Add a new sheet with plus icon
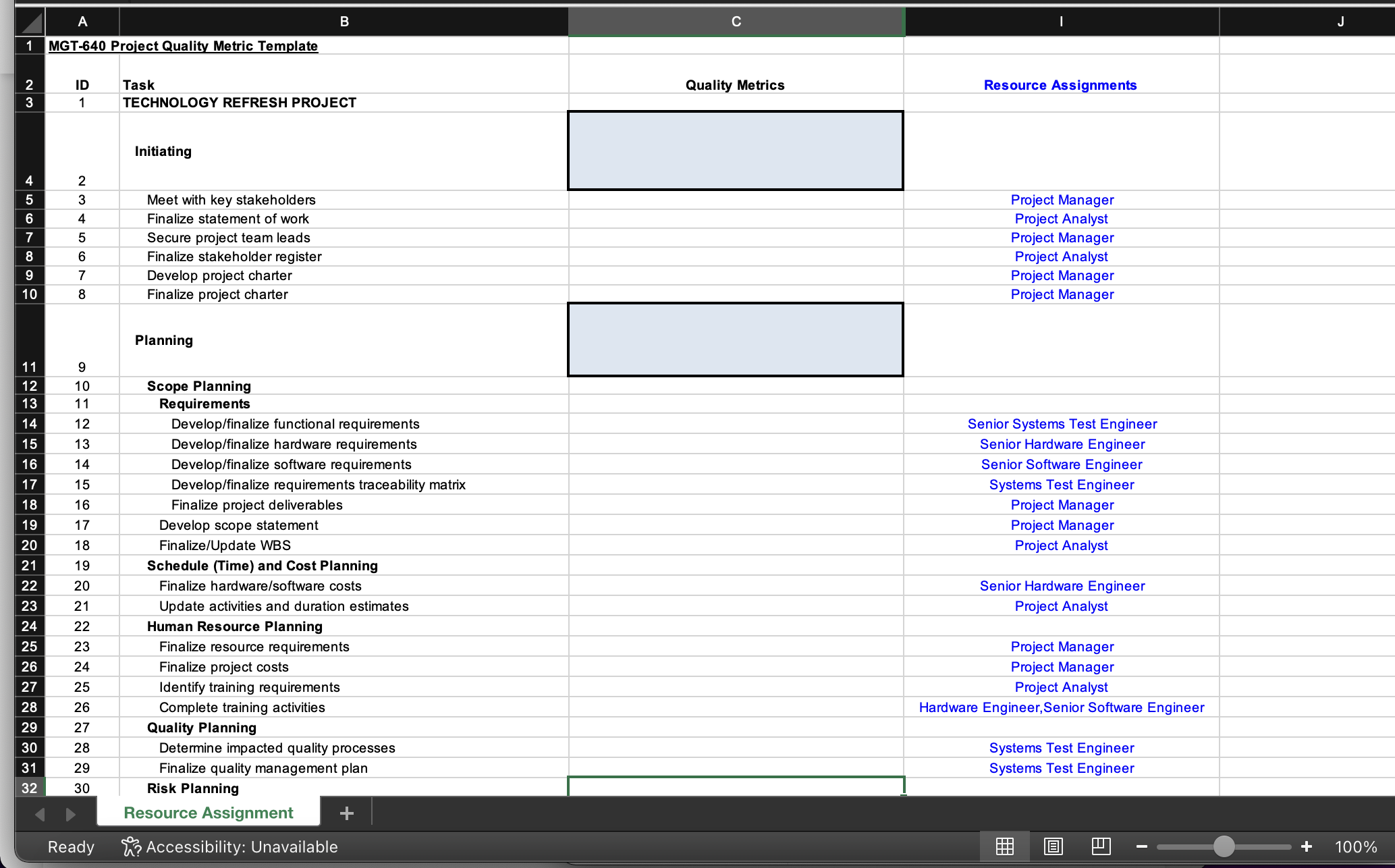Viewport: 1395px width, 868px height. (x=346, y=813)
